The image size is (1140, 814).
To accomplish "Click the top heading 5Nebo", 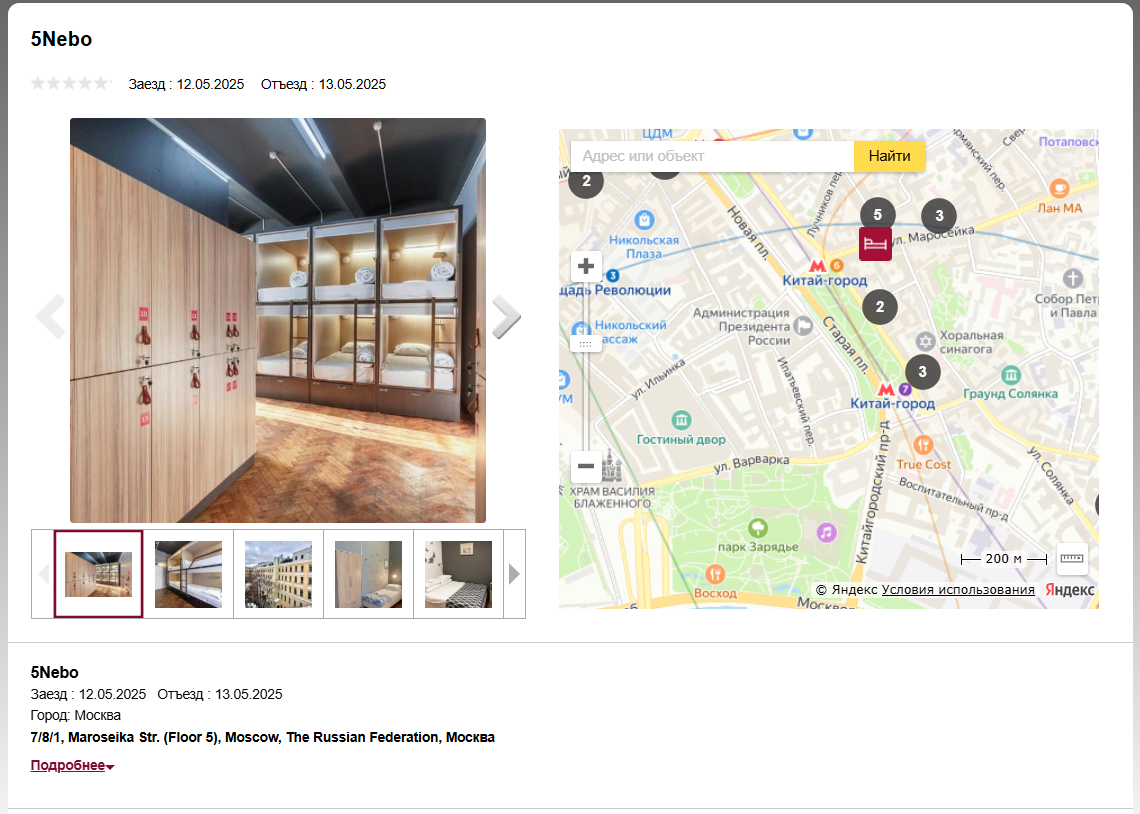I will (x=61, y=39).
